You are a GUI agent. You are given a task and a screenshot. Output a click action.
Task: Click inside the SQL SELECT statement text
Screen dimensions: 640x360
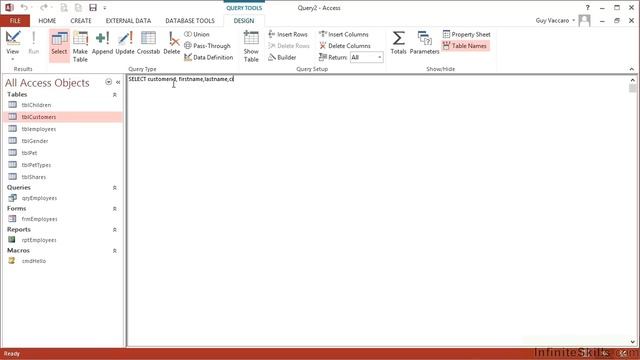click(181, 79)
